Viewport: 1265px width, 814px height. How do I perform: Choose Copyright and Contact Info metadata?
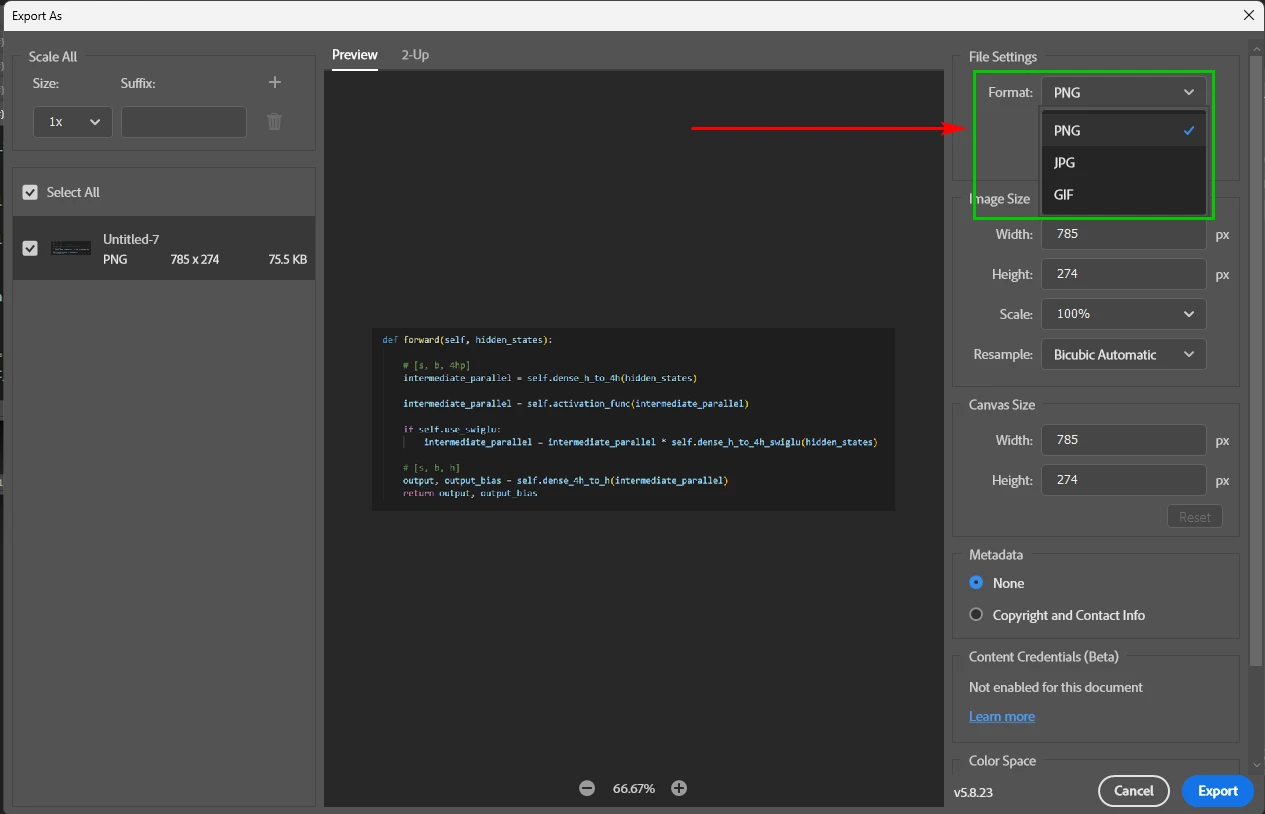coord(976,615)
